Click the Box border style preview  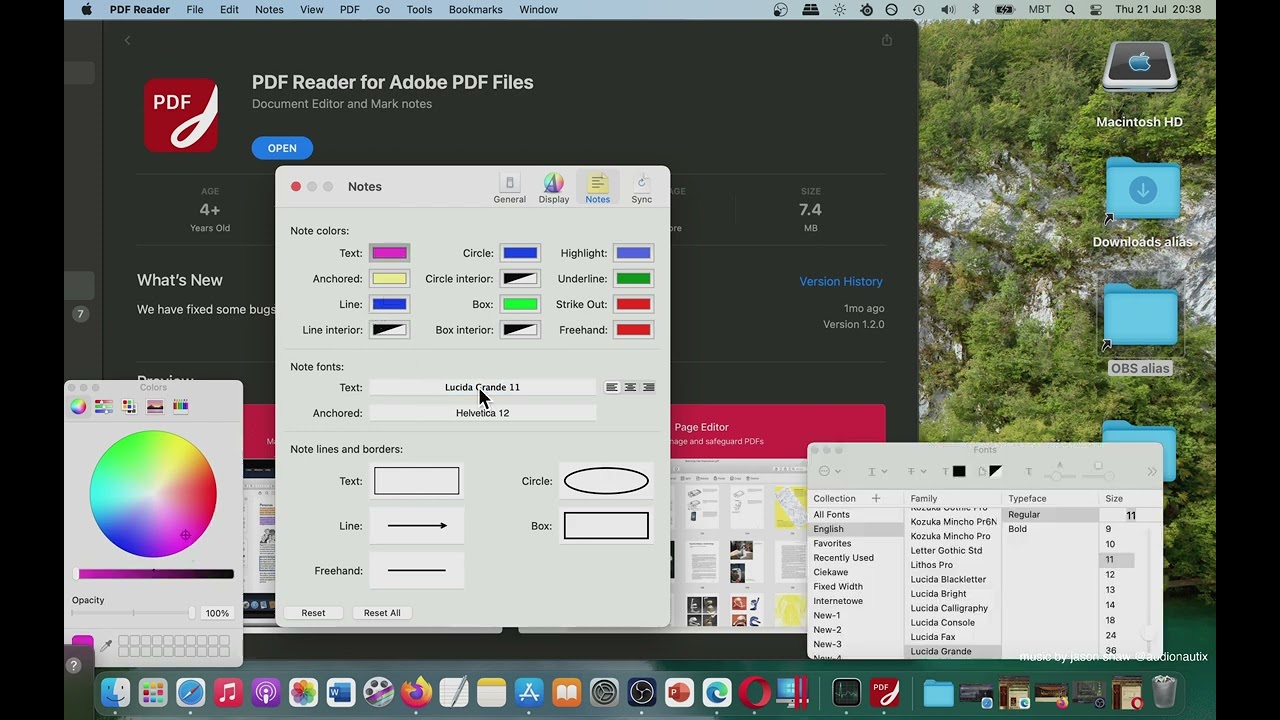[x=606, y=526]
